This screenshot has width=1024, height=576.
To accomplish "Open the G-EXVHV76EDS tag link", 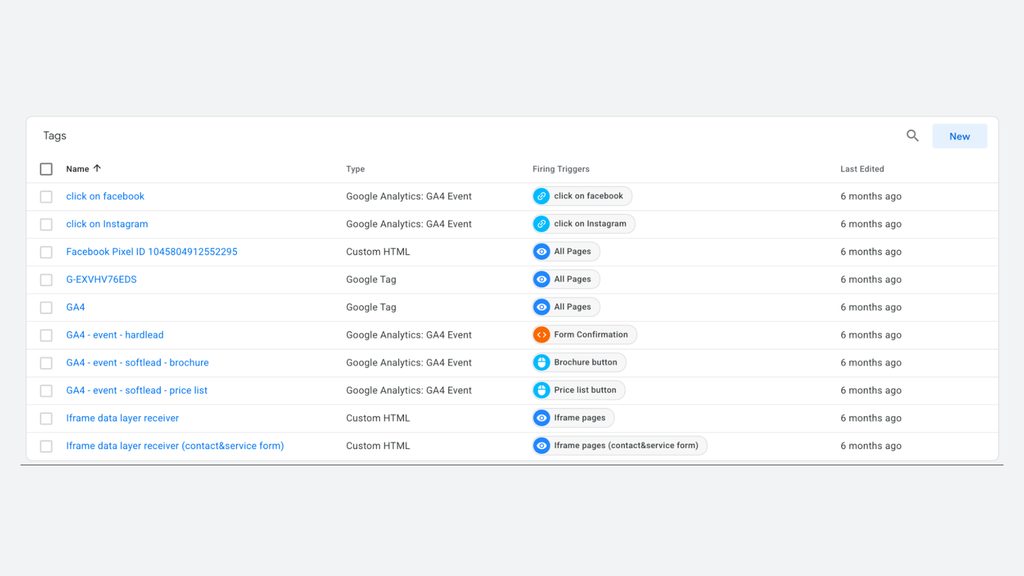I will [101, 280].
